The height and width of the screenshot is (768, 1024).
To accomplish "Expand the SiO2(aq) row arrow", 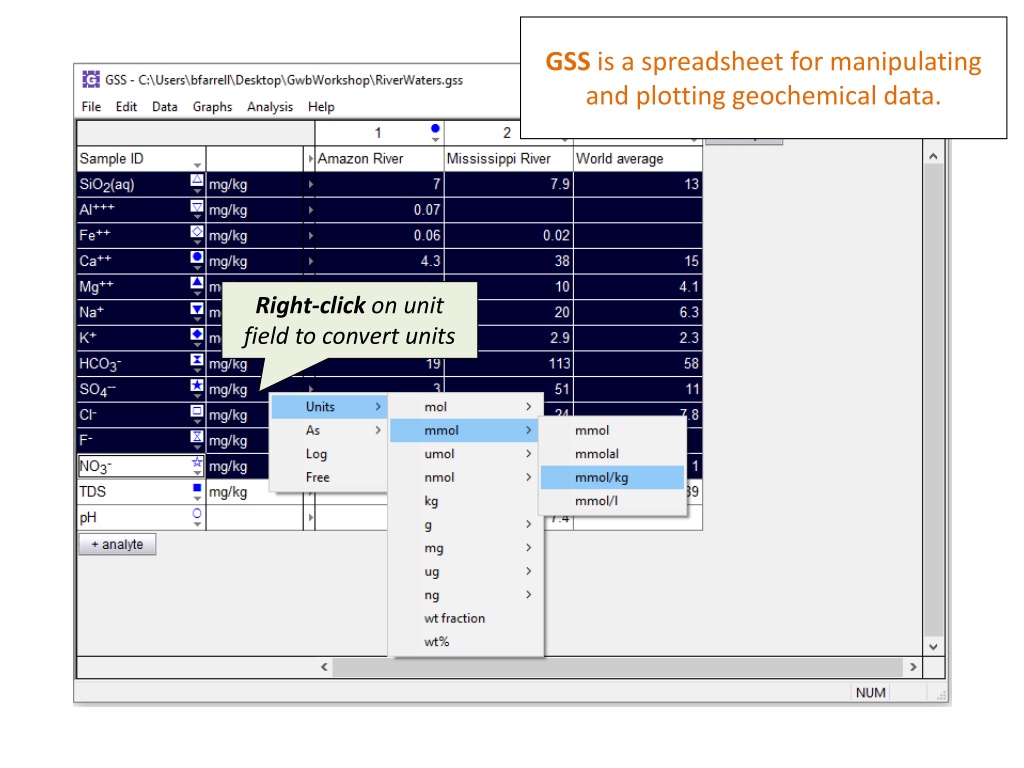I will (x=311, y=184).
